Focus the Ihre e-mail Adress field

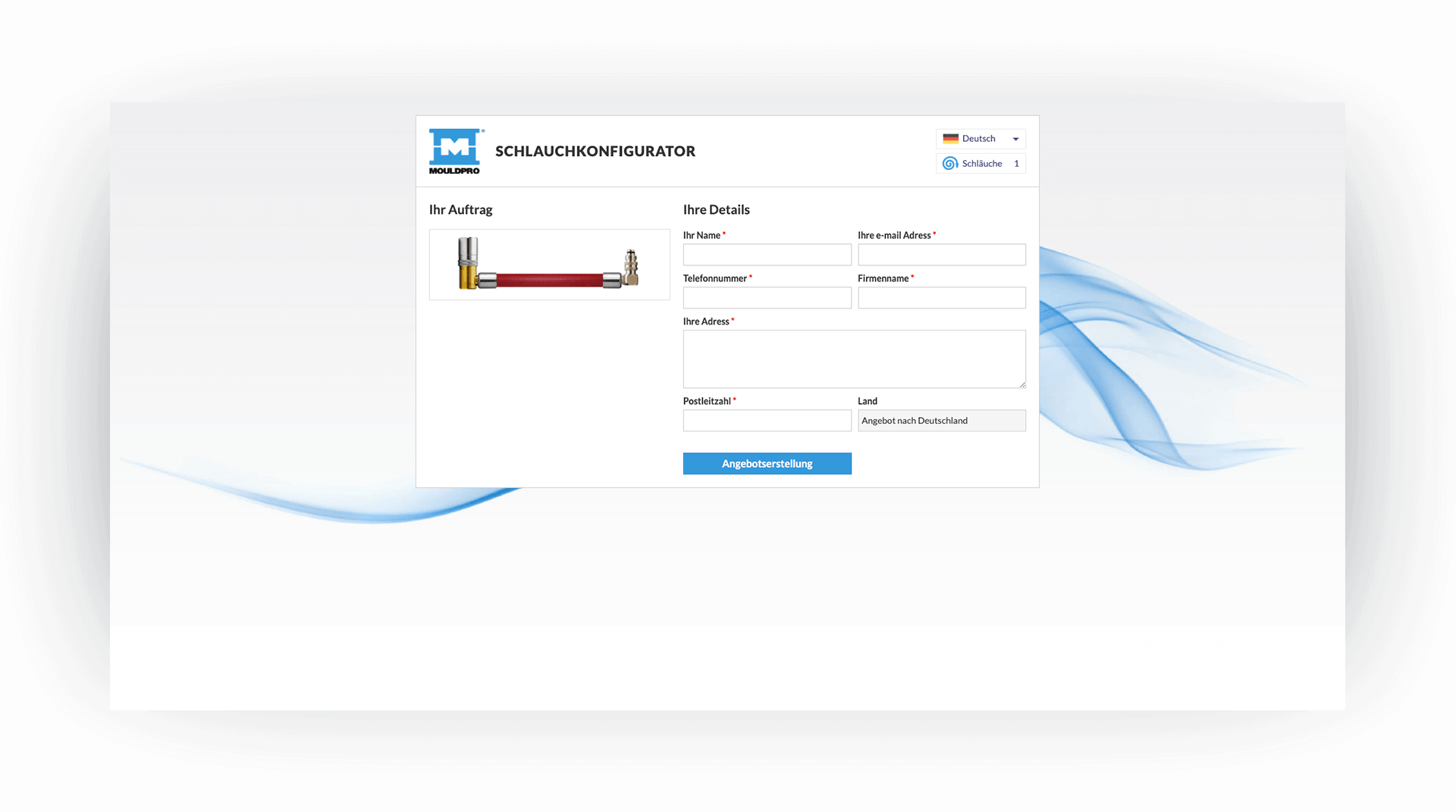(941, 255)
